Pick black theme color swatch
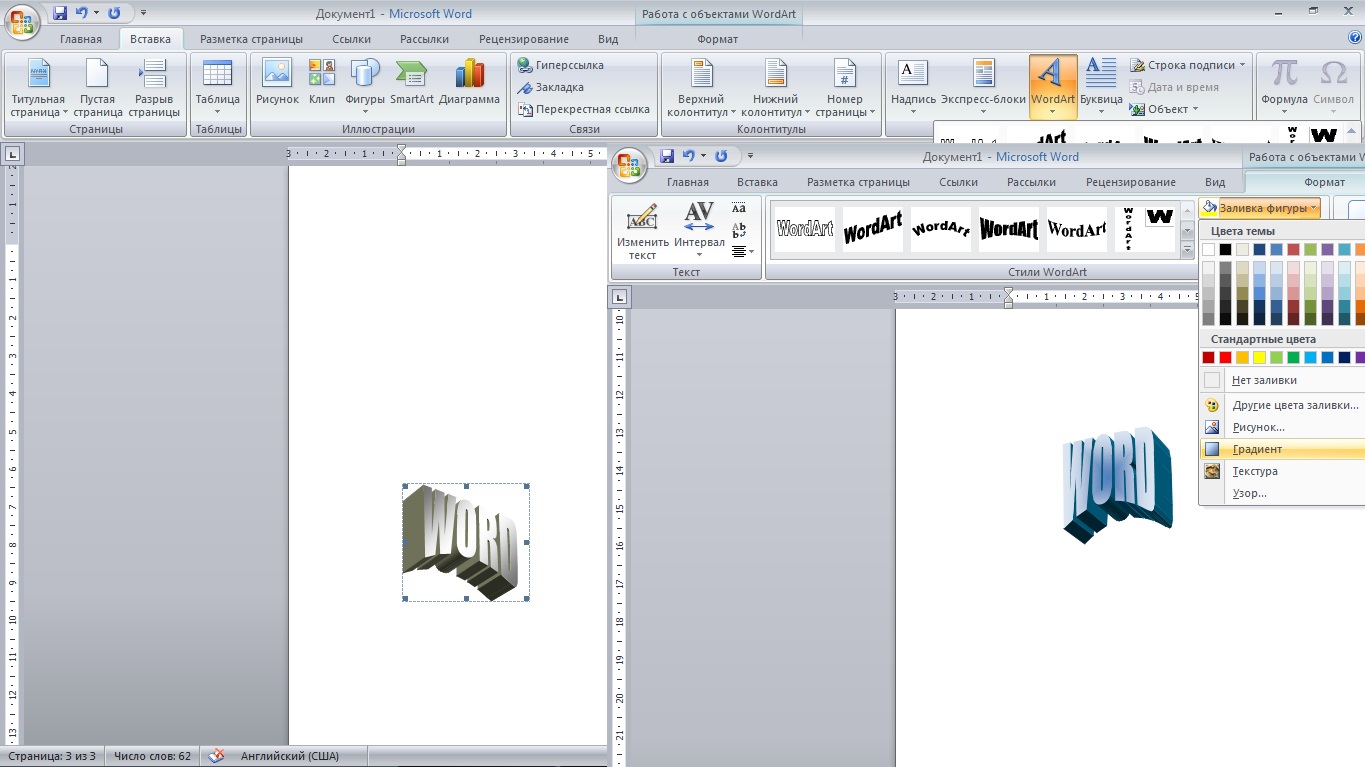The image size is (1365, 767). click(1226, 249)
